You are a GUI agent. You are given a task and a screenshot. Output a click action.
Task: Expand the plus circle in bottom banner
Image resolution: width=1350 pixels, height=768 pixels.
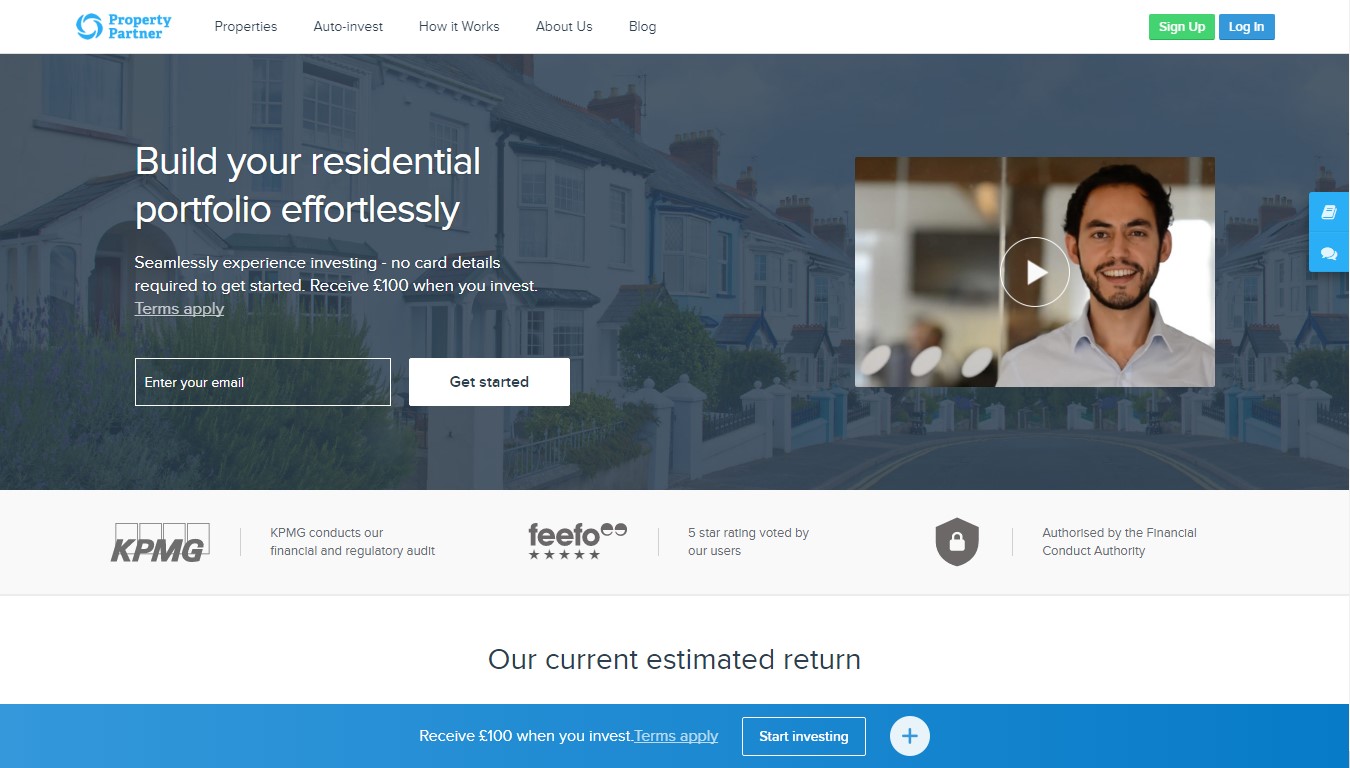(x=910, y=736)
